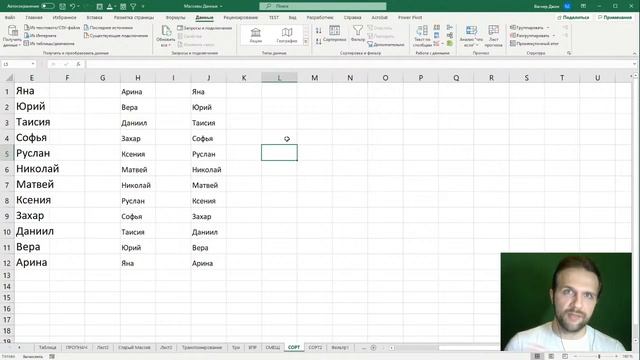
Task: Open the Разгруппировать dropdown arrow
Action: tap(553, 36)
